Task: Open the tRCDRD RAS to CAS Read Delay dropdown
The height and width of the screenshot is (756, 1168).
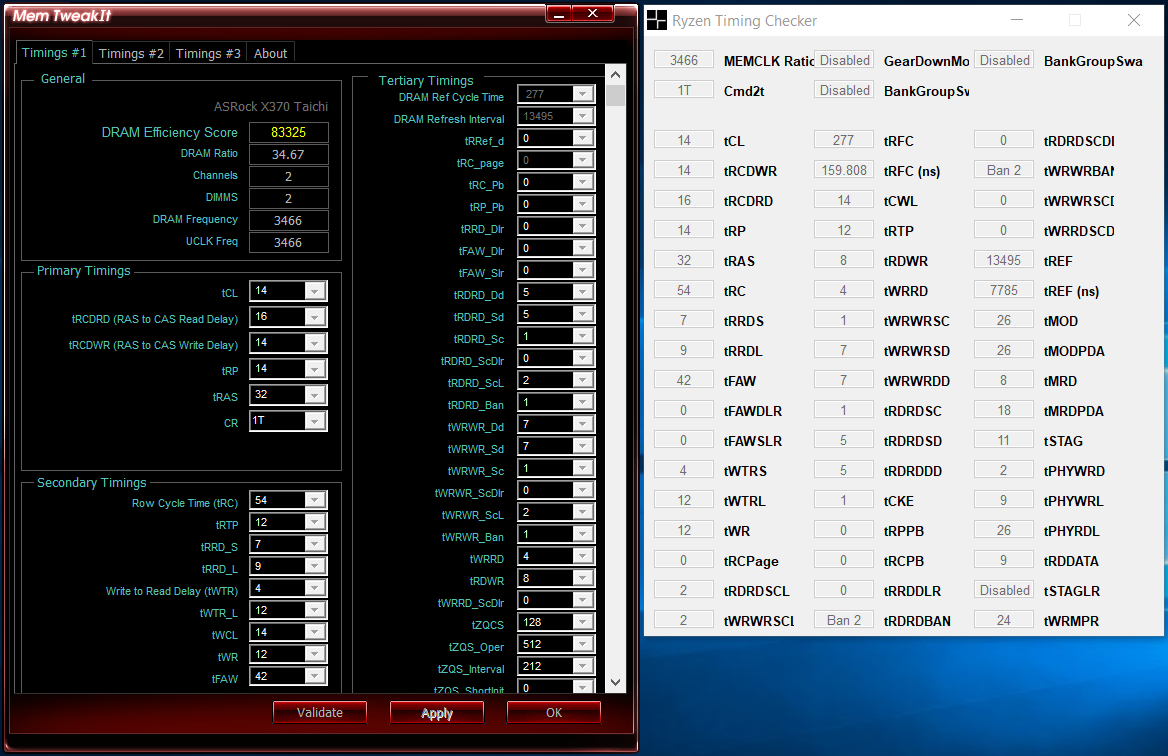Action: 314,317
